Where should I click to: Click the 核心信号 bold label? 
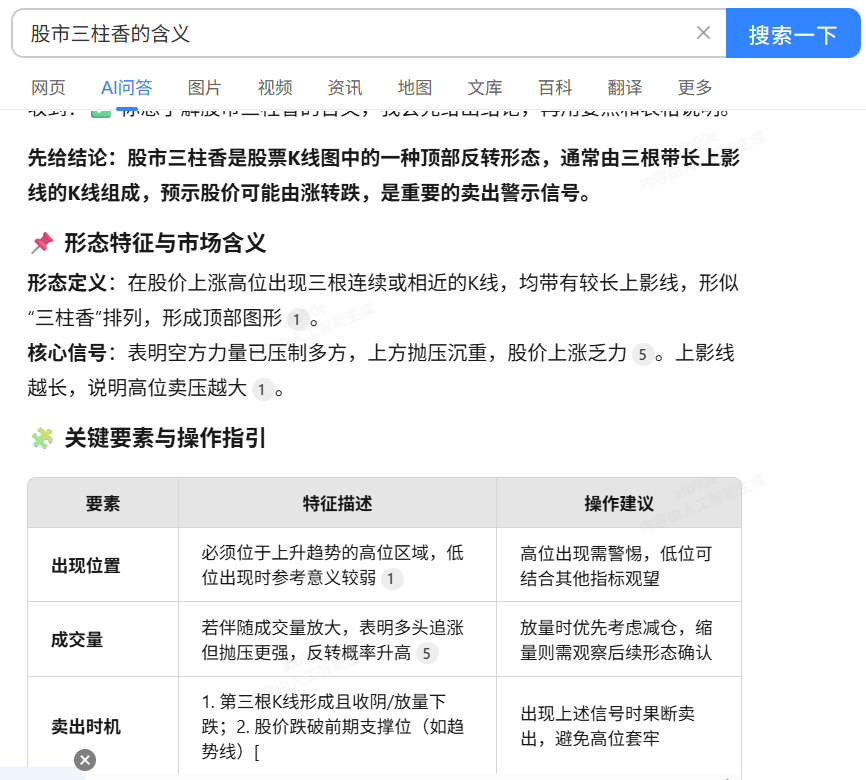coord(67,353)
